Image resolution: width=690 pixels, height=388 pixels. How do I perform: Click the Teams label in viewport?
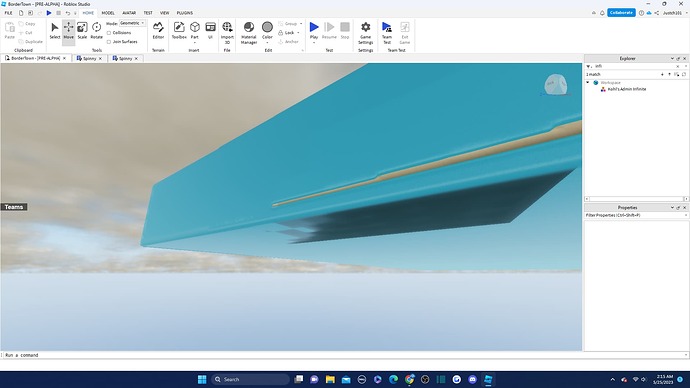pos(14,207)
